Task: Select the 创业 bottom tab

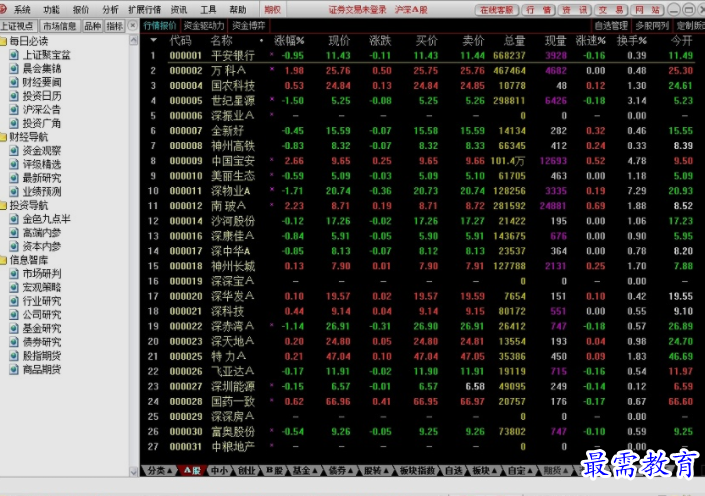Action: pyautogui.click(x=246, y=470)
